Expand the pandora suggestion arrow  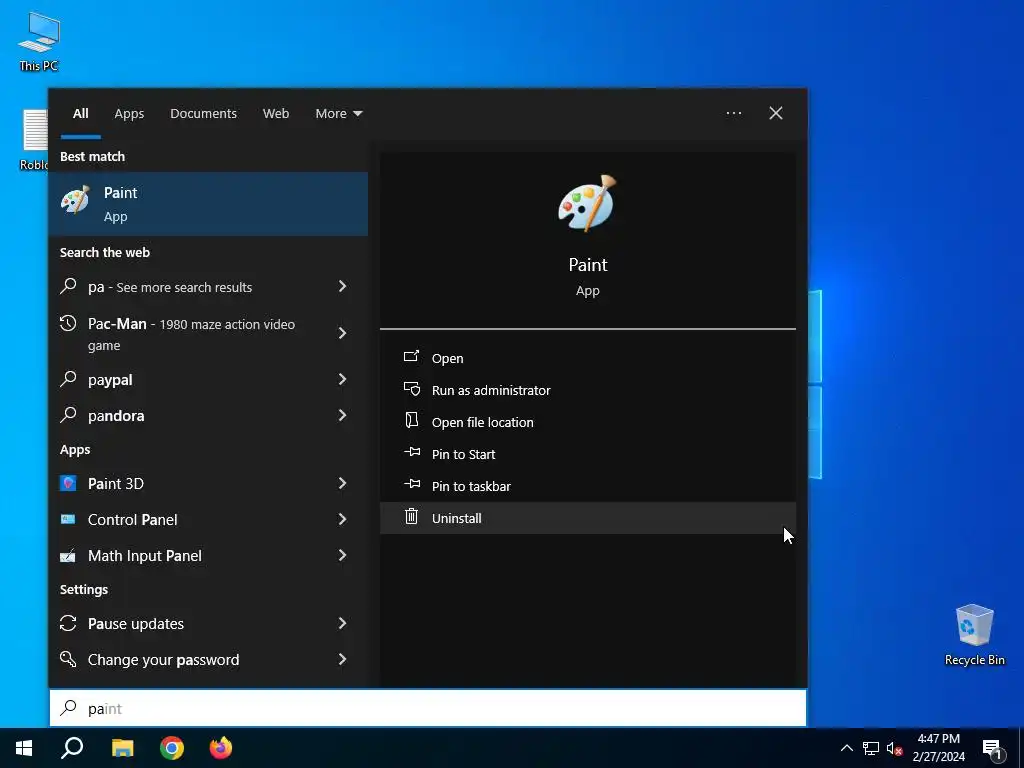[x=342, y=415]
